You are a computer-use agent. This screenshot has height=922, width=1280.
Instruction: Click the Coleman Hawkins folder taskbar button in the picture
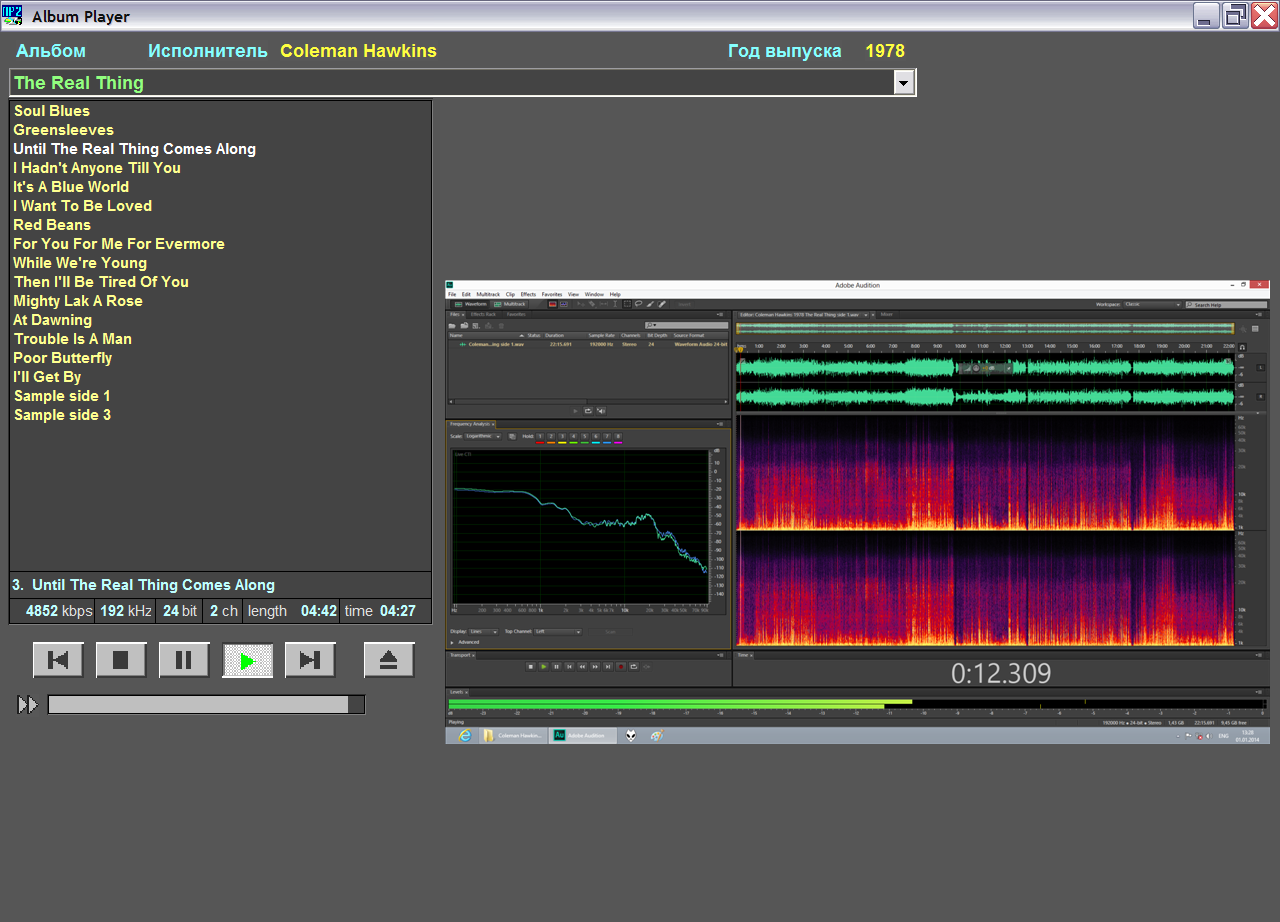(514, 735)
